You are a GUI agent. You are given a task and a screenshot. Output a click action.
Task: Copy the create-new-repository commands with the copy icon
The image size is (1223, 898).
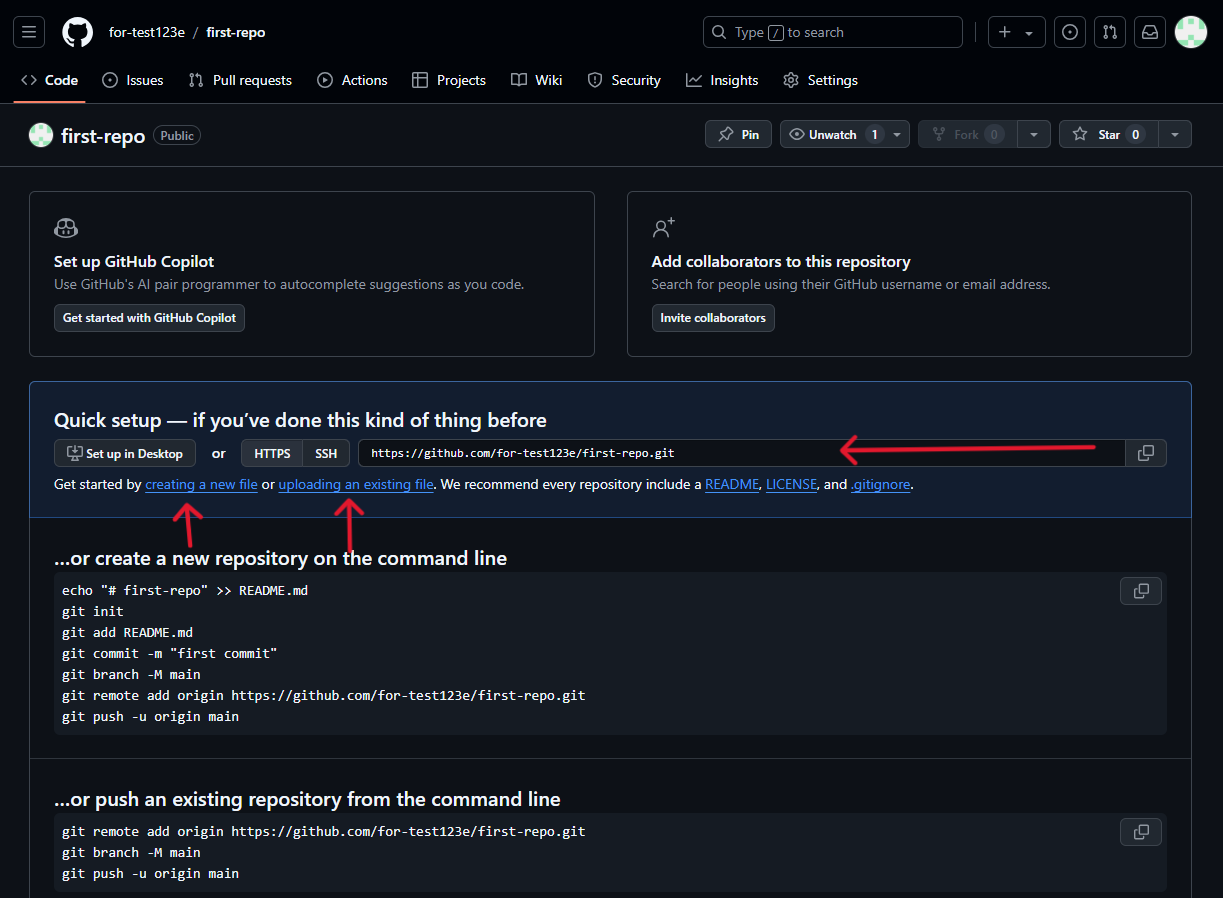tap(1140, 591)
